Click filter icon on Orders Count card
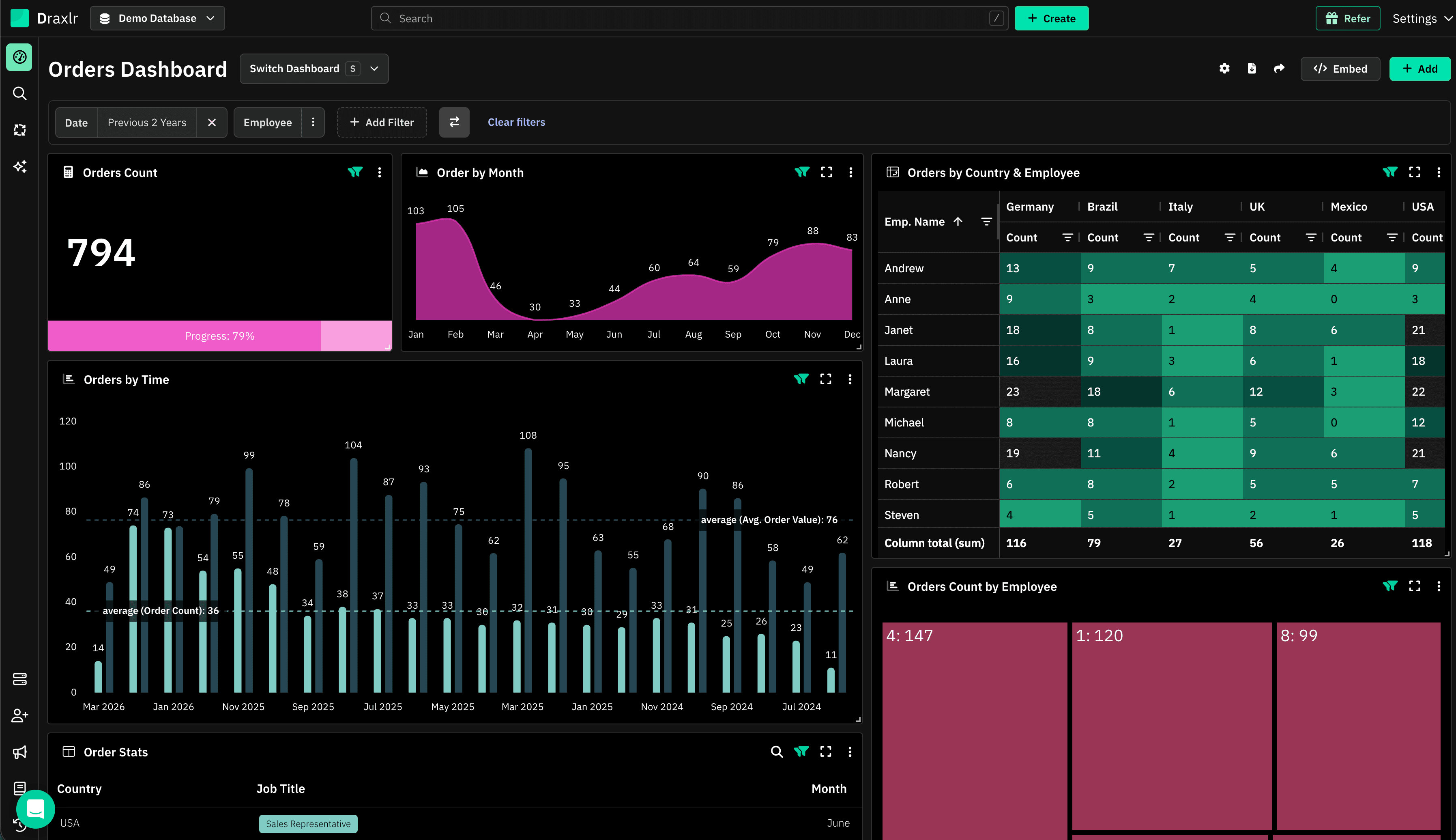The width and height of the screenshot is (1456, 840). 355,172
